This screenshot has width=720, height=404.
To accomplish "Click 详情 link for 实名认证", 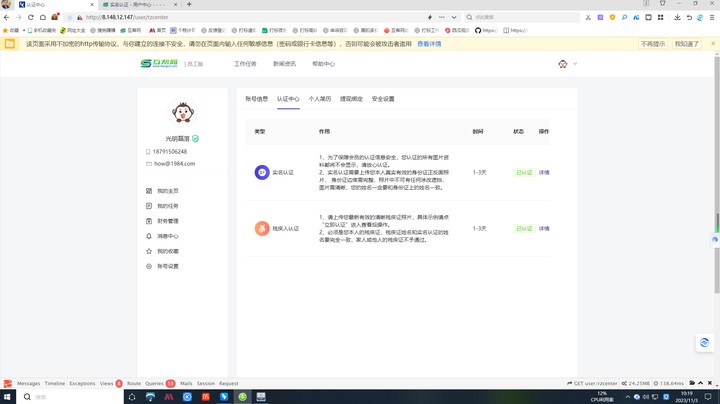I will [x=544, y=173].
